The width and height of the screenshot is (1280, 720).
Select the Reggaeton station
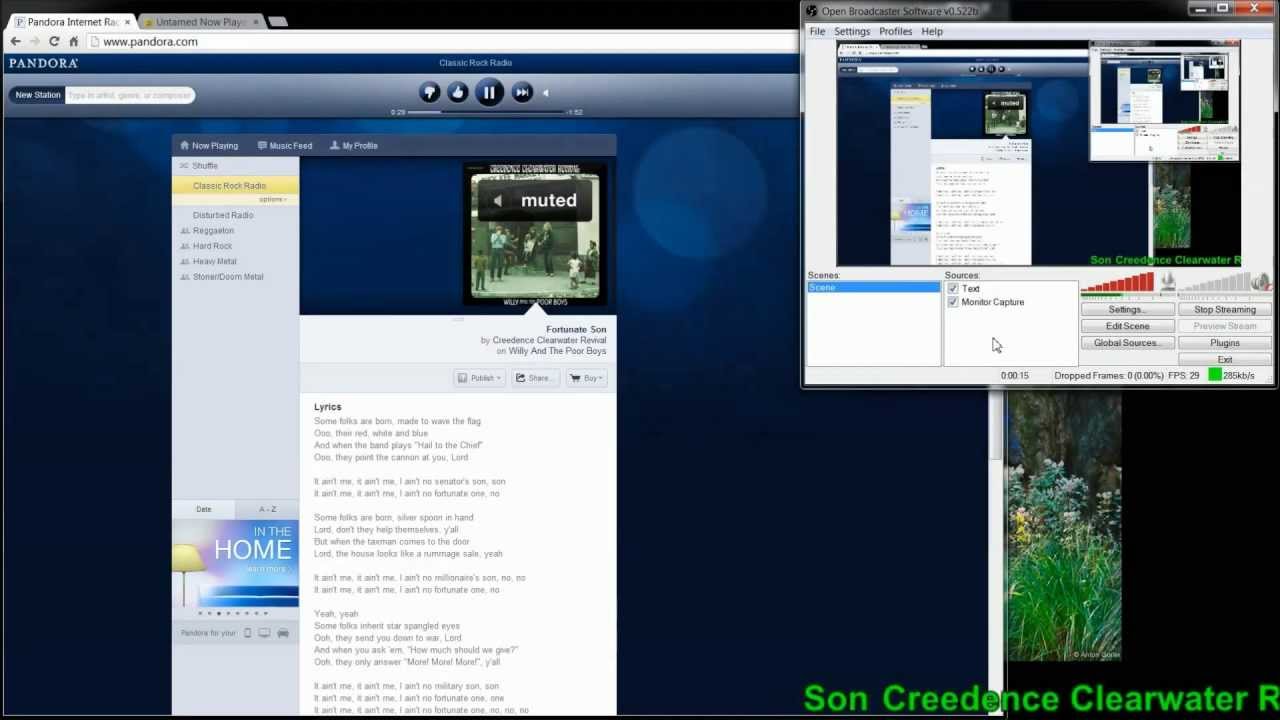[235, 231]
